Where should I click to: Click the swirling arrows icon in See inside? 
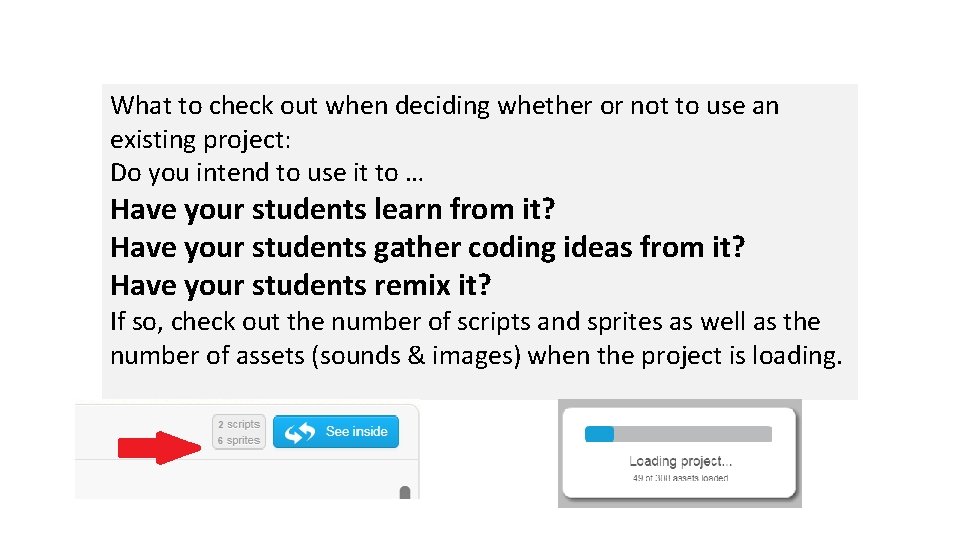(x=300, y=432)
